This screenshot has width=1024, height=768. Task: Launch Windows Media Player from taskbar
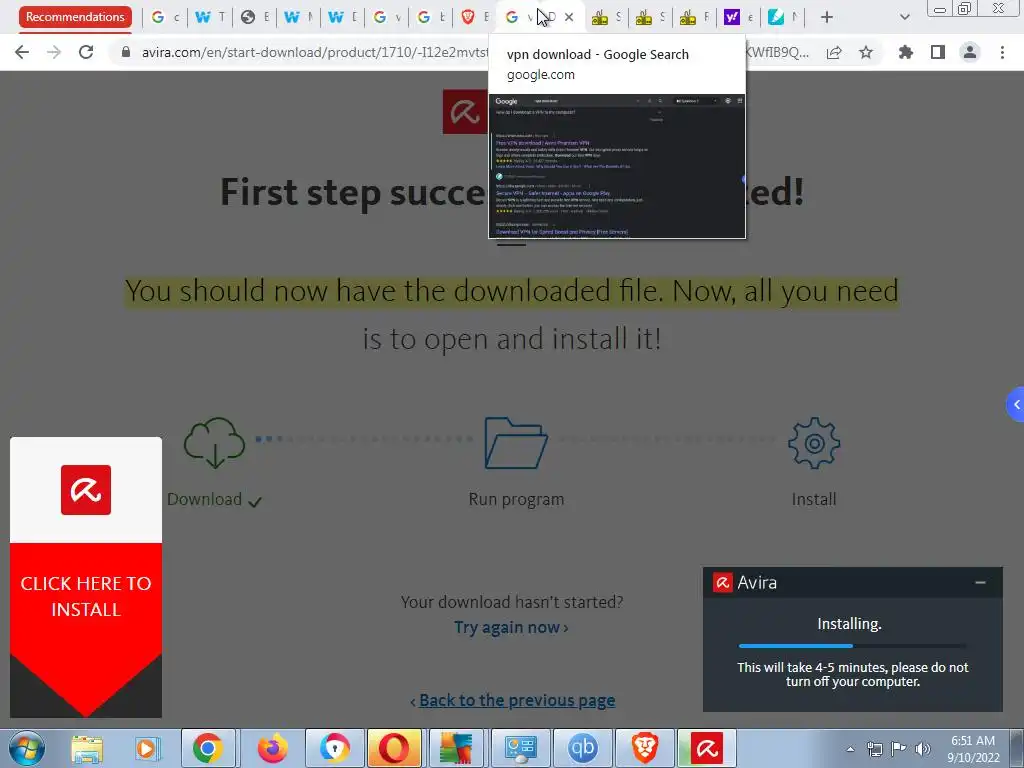pos(148,748)
